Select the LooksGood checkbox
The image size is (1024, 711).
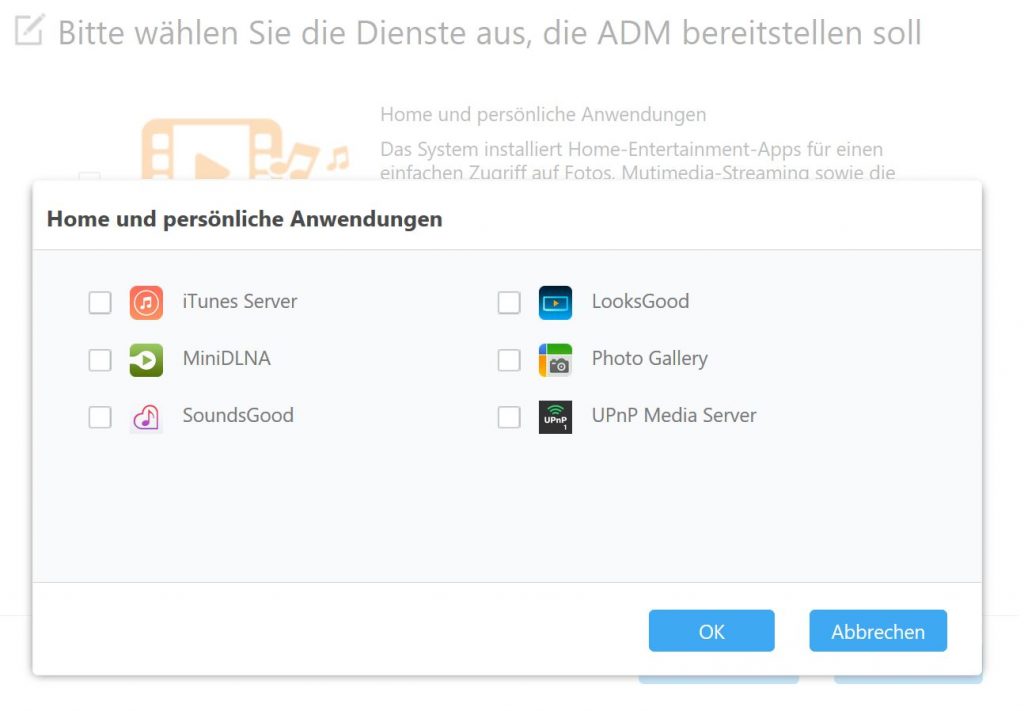[x=509, y=302]
